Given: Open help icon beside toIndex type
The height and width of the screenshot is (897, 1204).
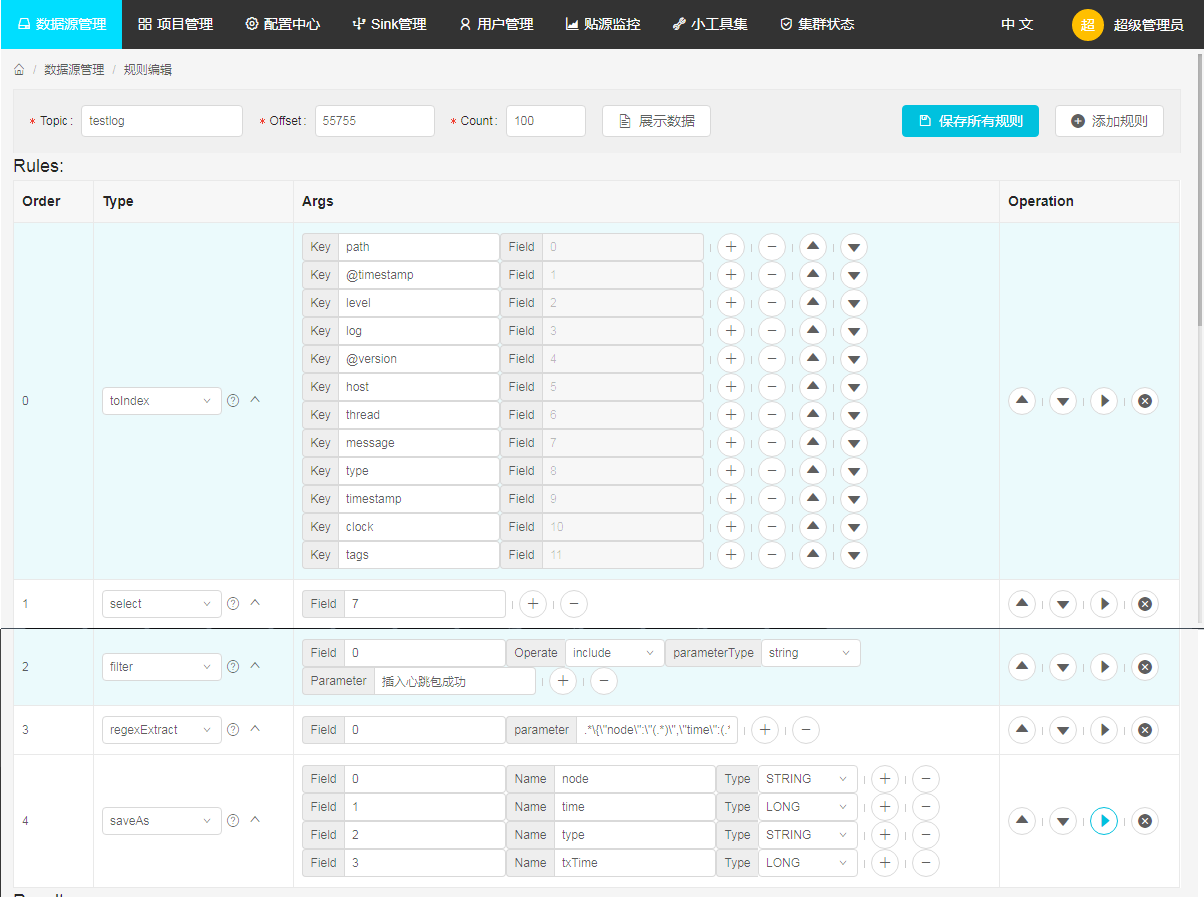Looking at the screenshot, I should point(233,400).
